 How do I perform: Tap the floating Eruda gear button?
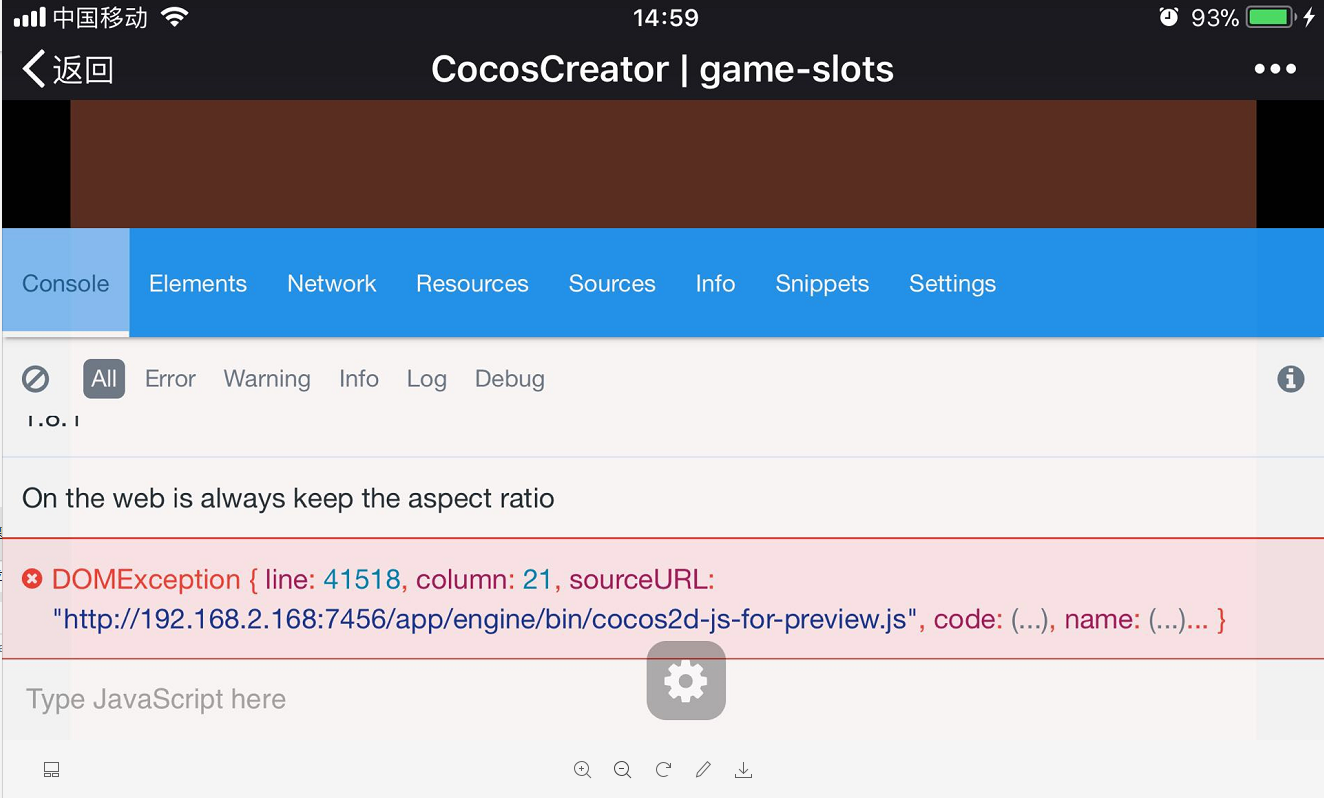[x=686, y=680]
